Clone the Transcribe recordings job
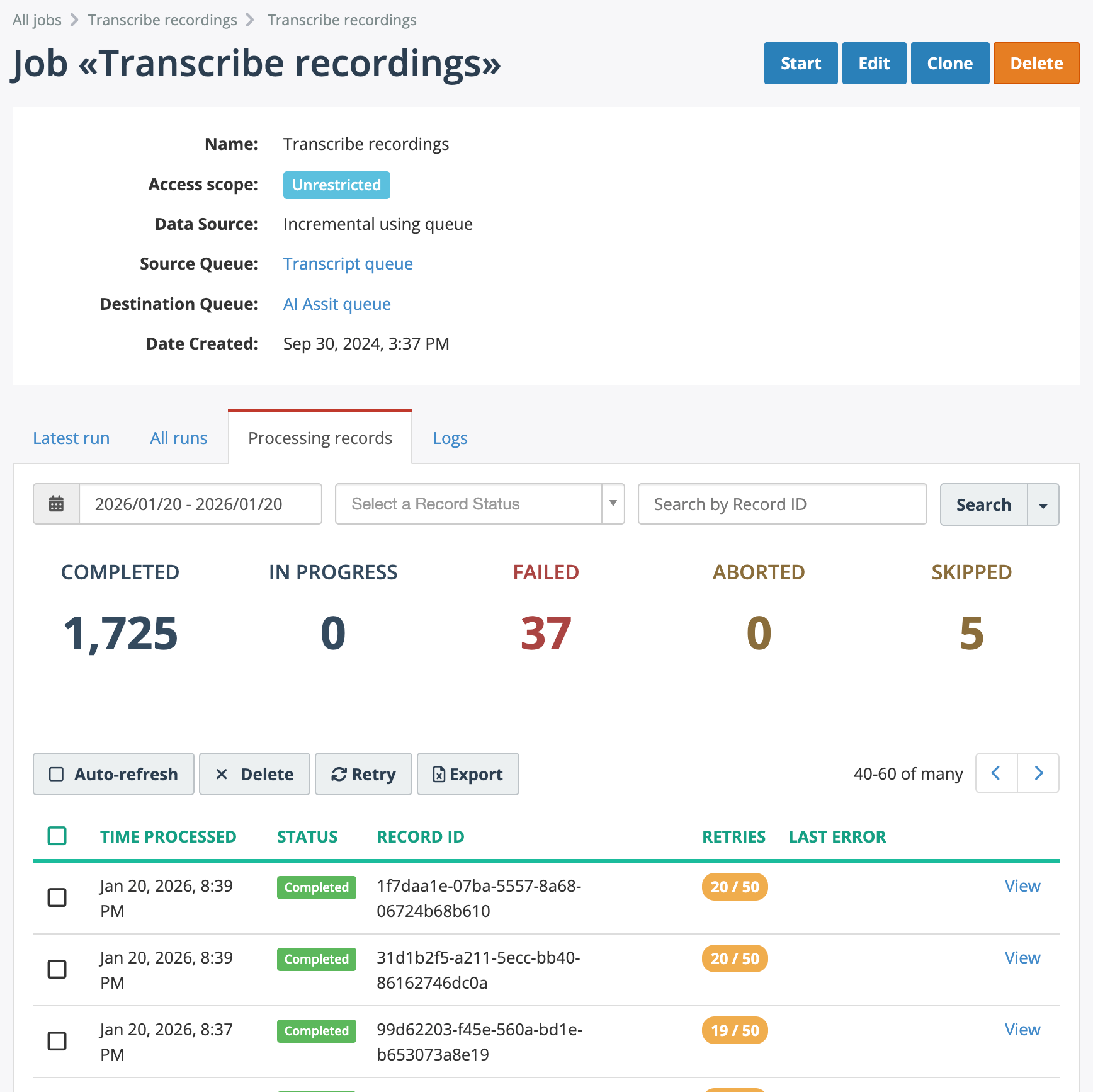 click(x=949, y=63)
